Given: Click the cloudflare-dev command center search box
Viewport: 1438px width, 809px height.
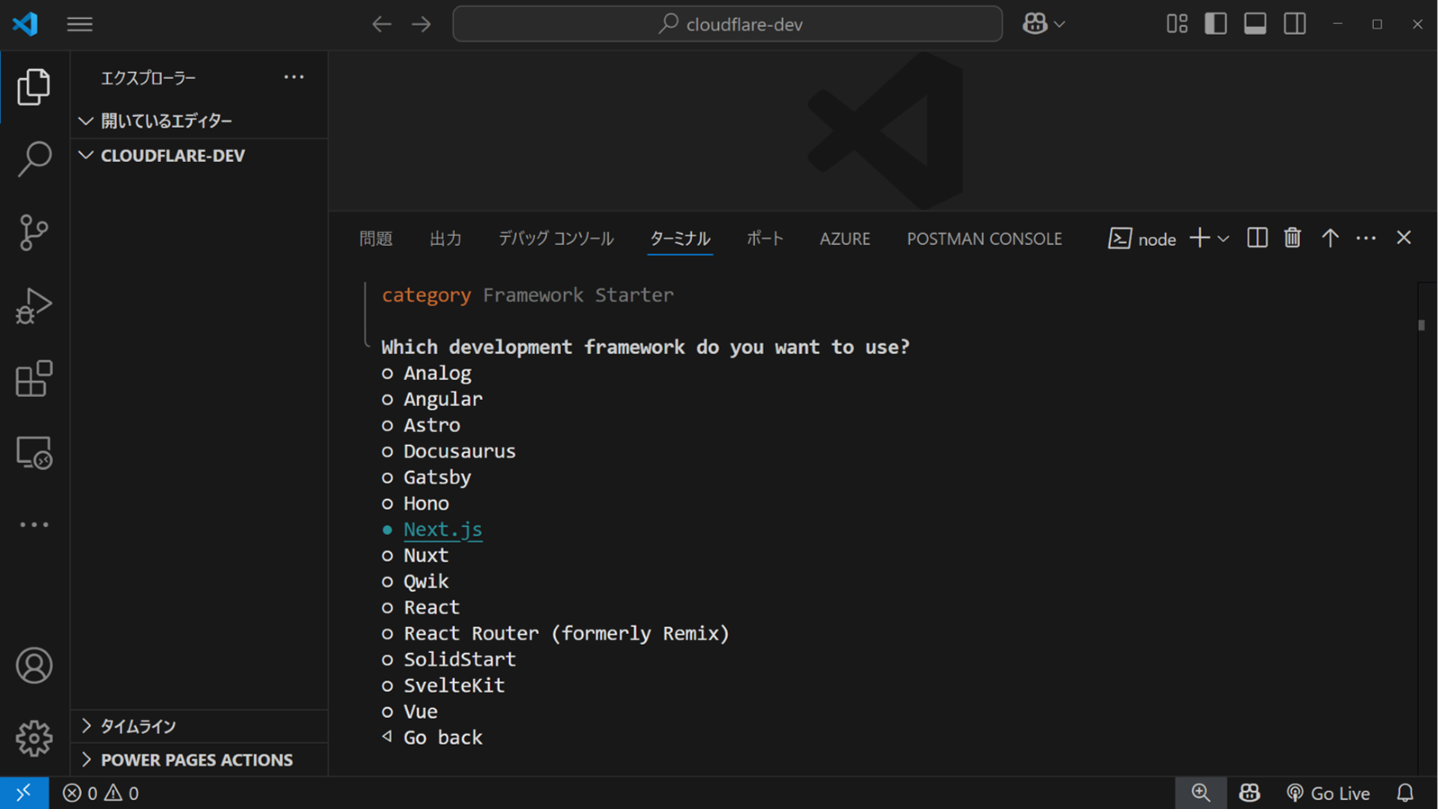Looking at the screenshot, I should click(x=728, y=24).
